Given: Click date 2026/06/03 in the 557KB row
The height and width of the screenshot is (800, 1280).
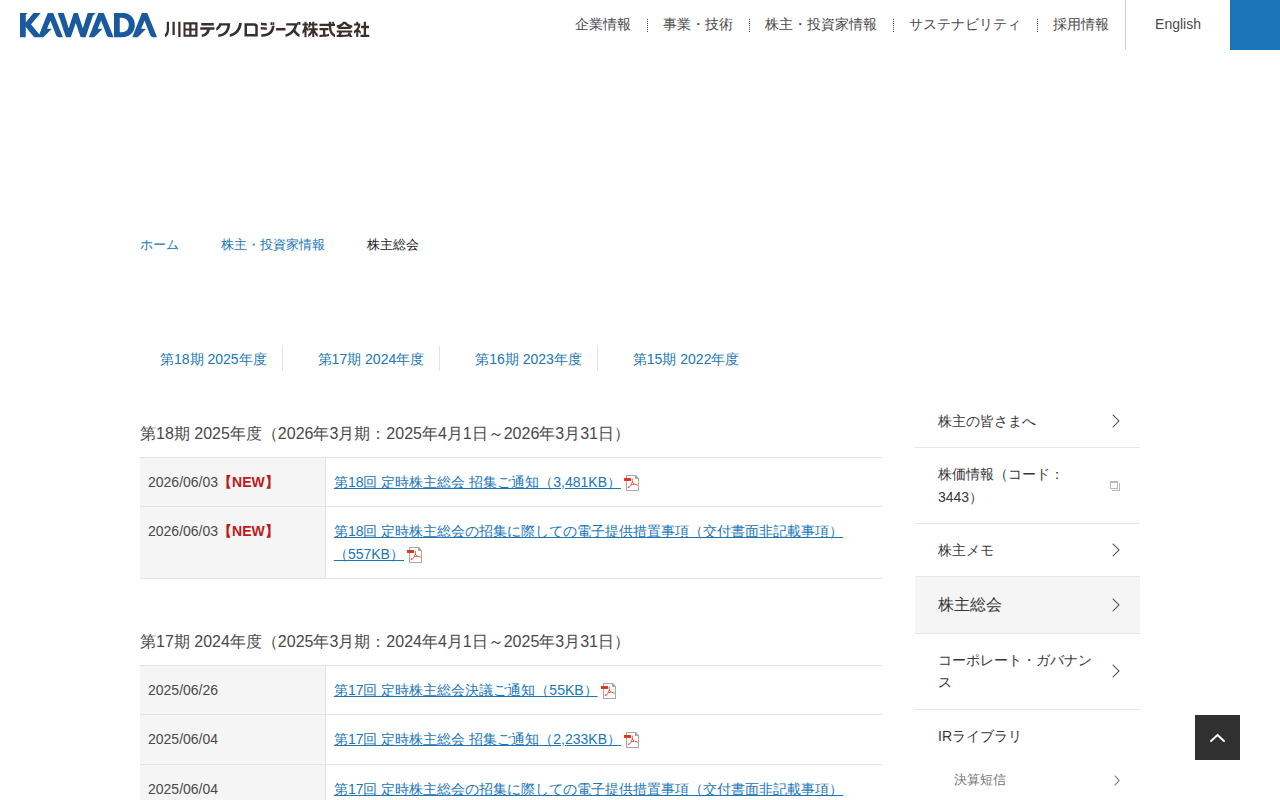Looking at the screenshot, I should click(x=183, y=531).
